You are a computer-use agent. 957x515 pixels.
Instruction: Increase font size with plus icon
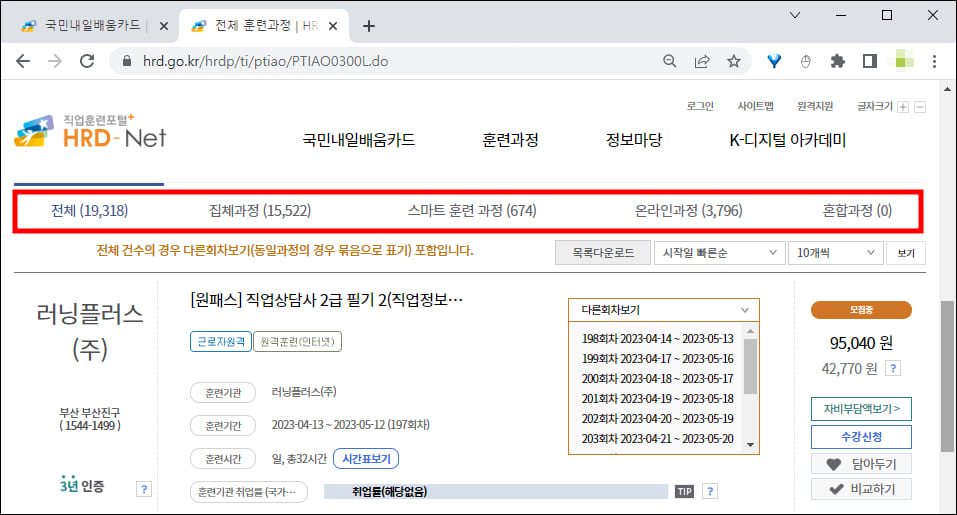pos(903,107)
